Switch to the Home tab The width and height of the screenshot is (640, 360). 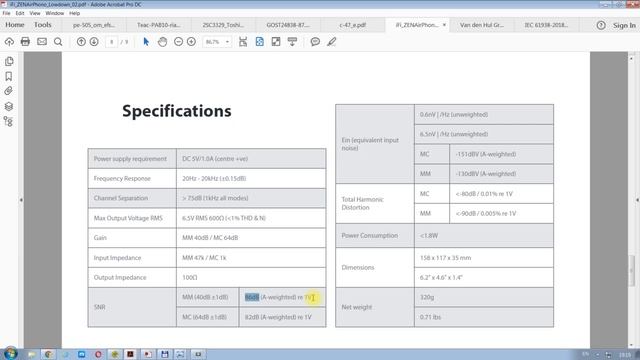click(x=15, y=25)
